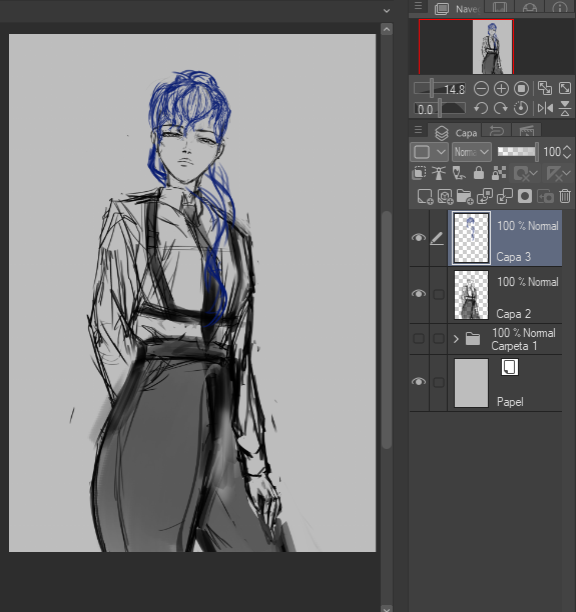This screenshot has width=576, height=612.
Task: Decrease layer opacity with down stepper arrow
Action: pyautogui.click(x=567, y=156)
